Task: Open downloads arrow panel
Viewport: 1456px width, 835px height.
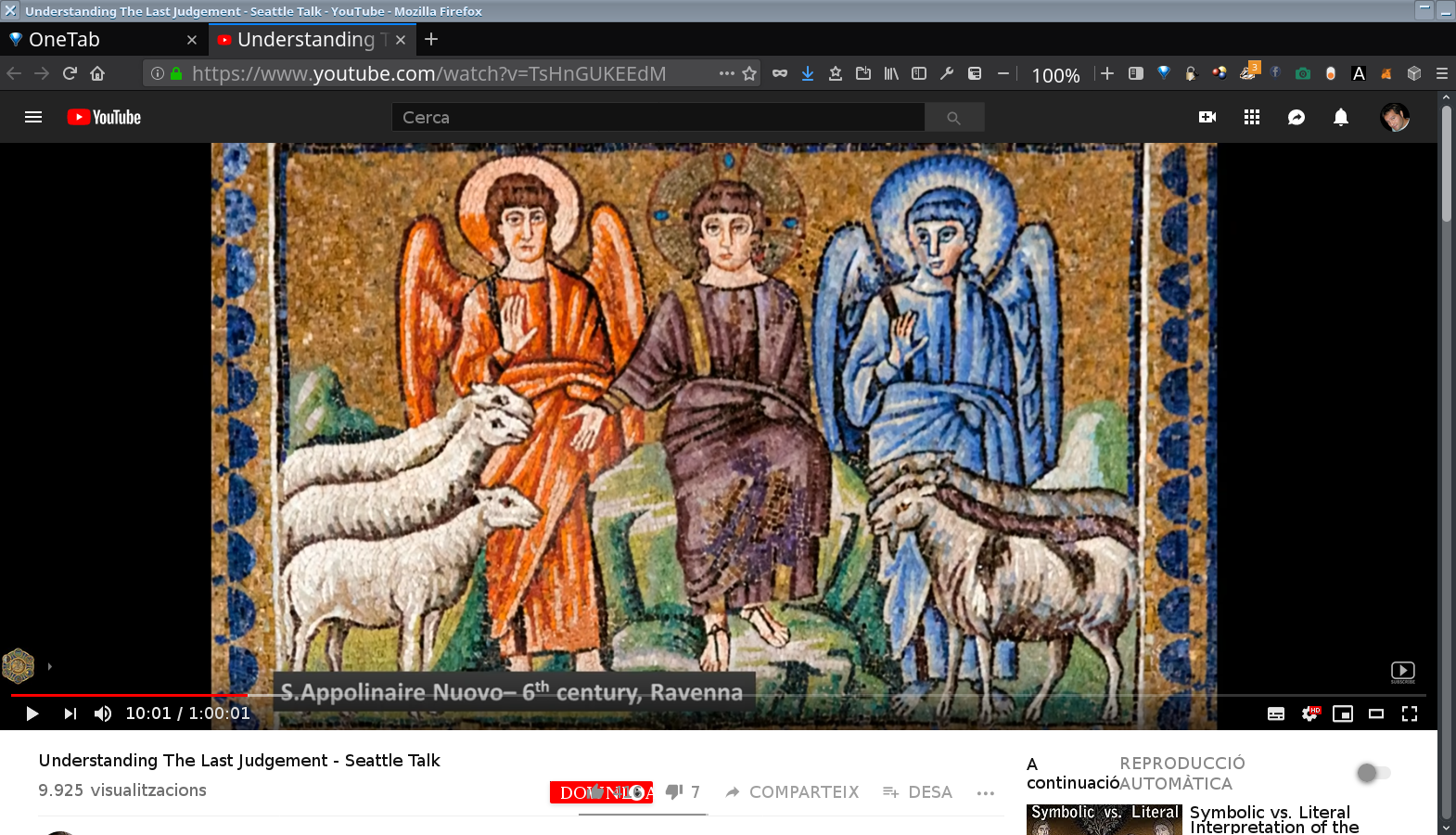Action: 808,73
